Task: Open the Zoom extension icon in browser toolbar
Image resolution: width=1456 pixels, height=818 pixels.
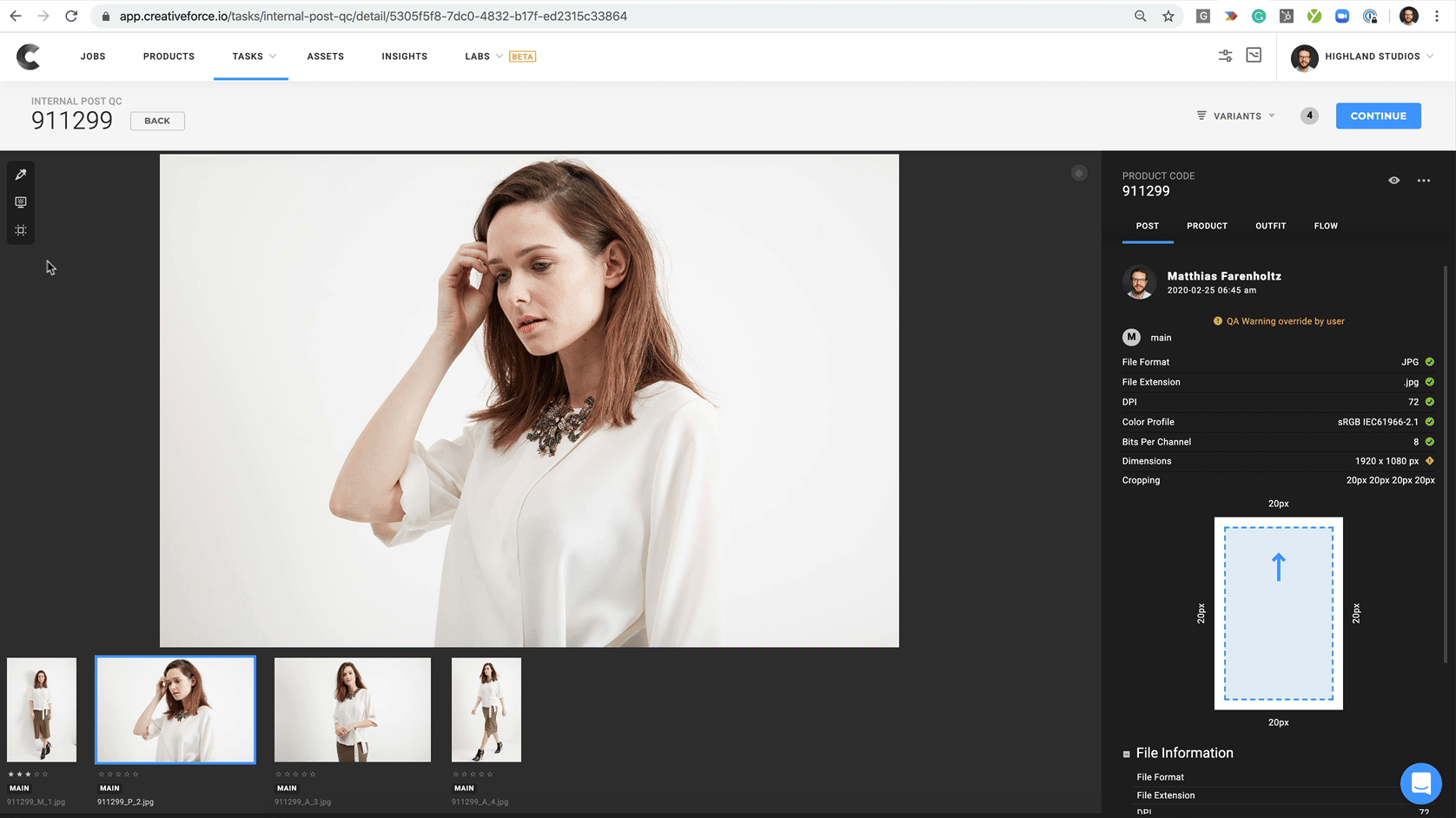Action: (x=1342, y=16)
